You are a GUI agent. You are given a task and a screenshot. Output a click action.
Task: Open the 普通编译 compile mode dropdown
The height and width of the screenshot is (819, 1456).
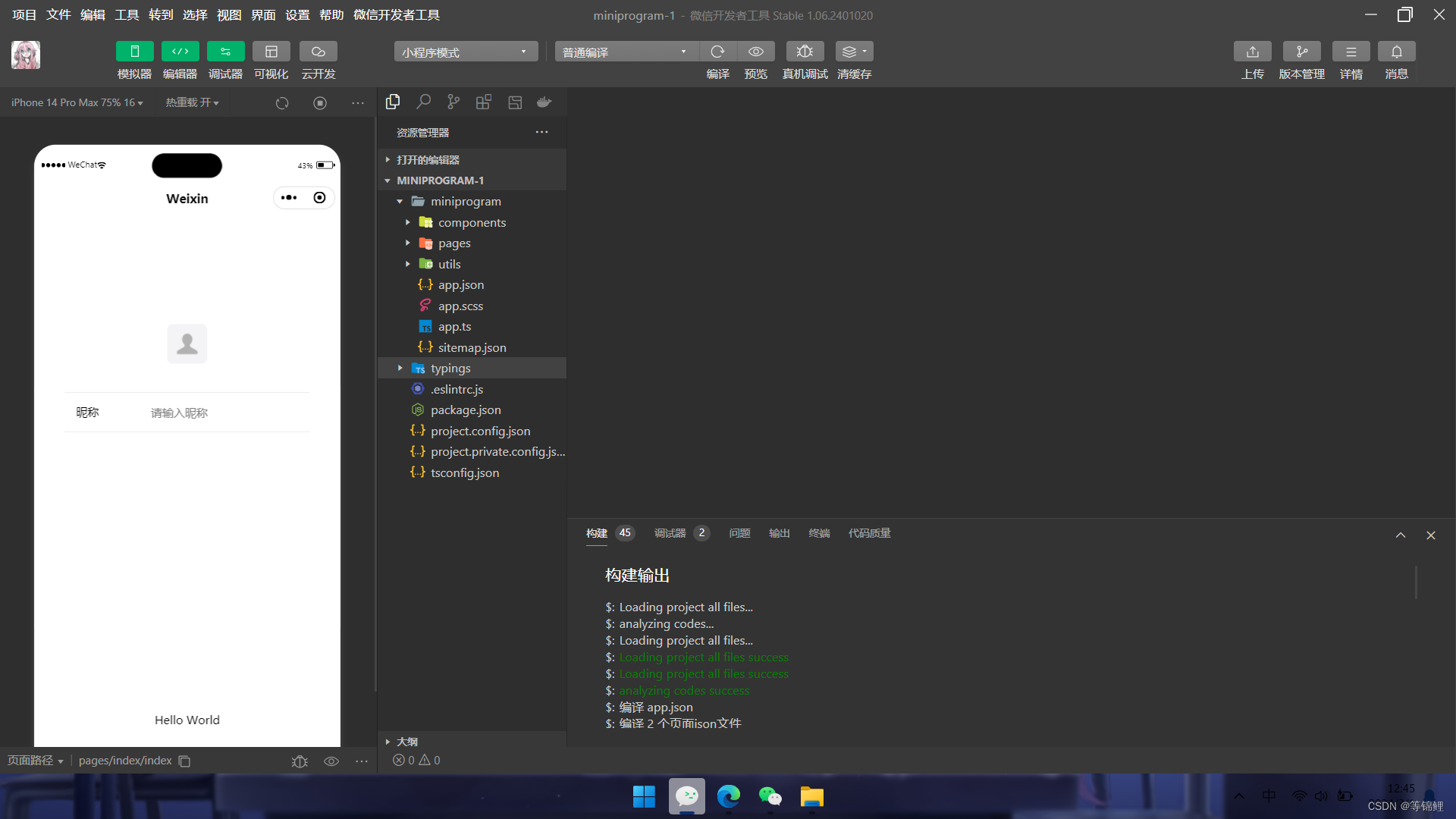coord(626,52)
